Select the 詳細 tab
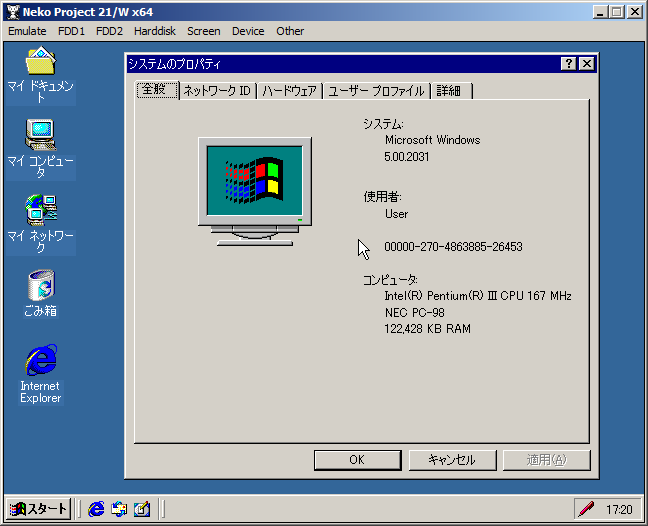Image resolution: width=648 pixels, height=526 pixels. tap(448, 91)
